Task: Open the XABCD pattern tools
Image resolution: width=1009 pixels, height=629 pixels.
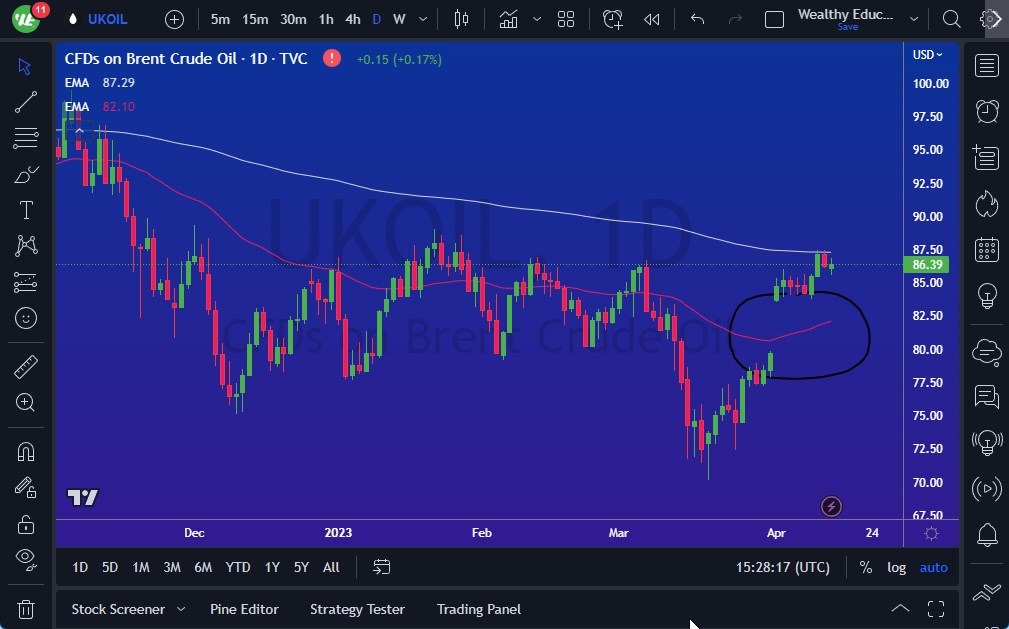Action: 26,246
